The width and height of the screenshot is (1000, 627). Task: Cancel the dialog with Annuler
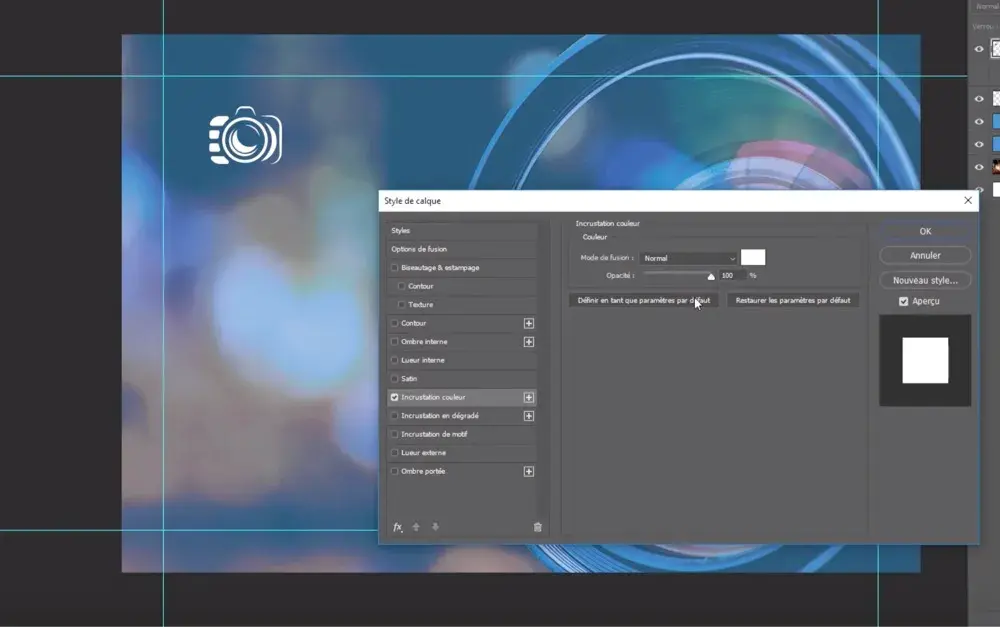[925, 256]
